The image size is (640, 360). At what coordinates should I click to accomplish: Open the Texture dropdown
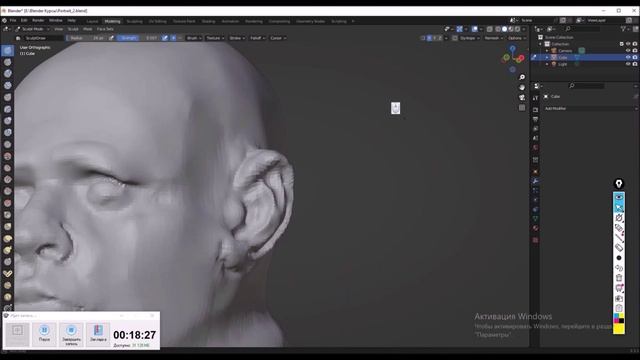point(214,38)
